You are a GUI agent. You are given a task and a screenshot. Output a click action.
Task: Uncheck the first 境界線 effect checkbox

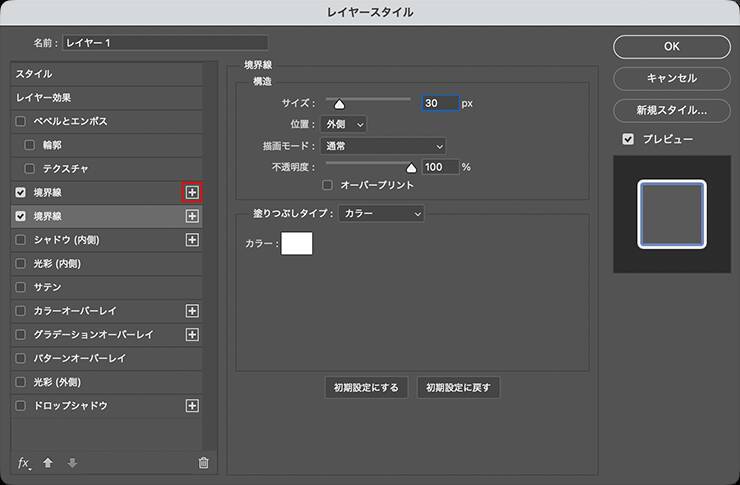pos(20,192)
